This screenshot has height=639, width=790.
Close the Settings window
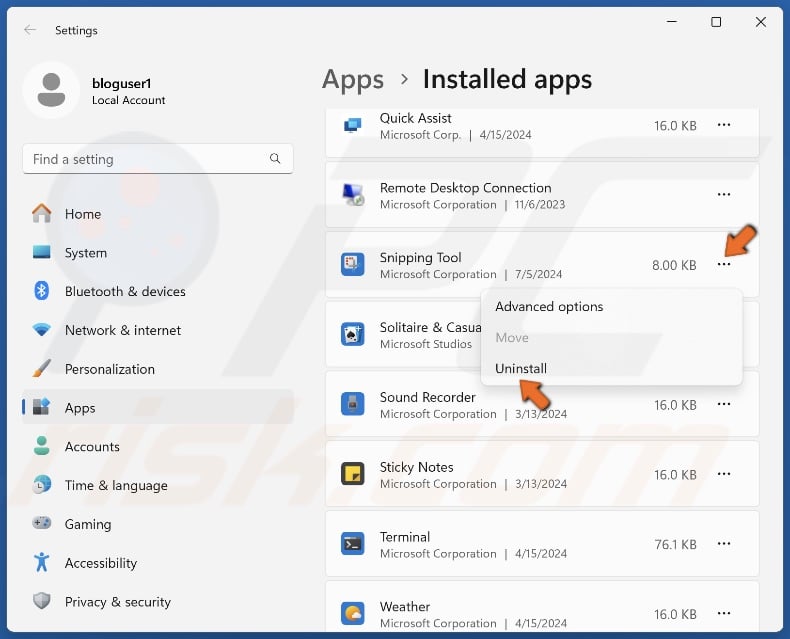(x=761, y=22)
